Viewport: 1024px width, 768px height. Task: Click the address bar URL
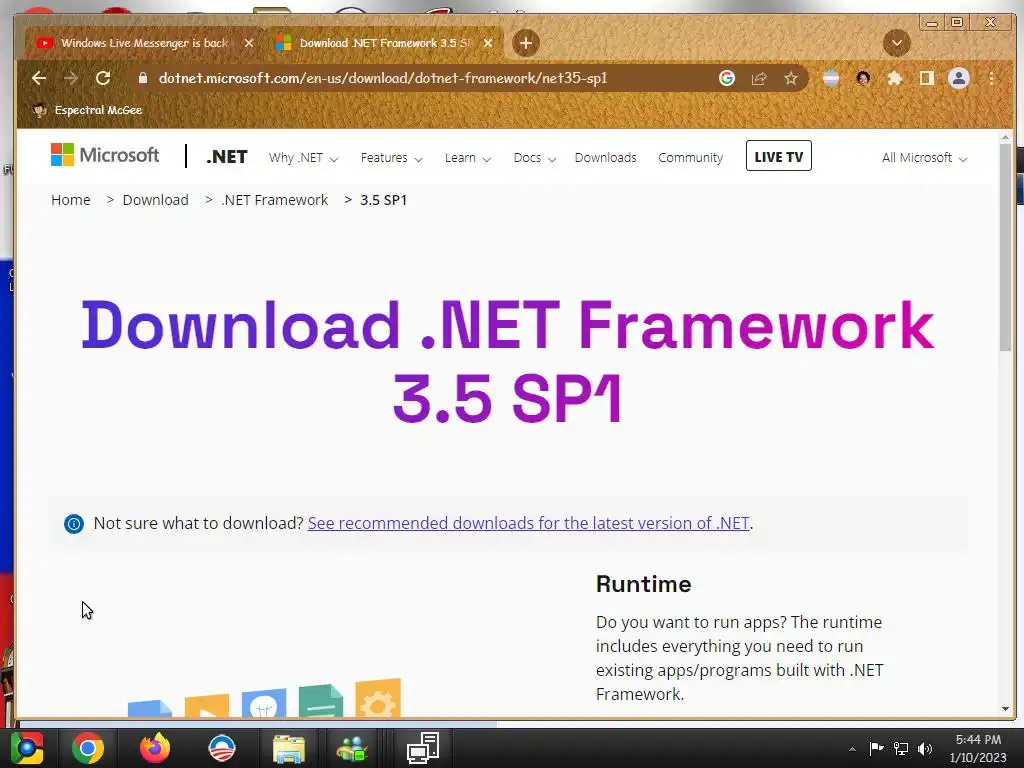coord(383,78)
